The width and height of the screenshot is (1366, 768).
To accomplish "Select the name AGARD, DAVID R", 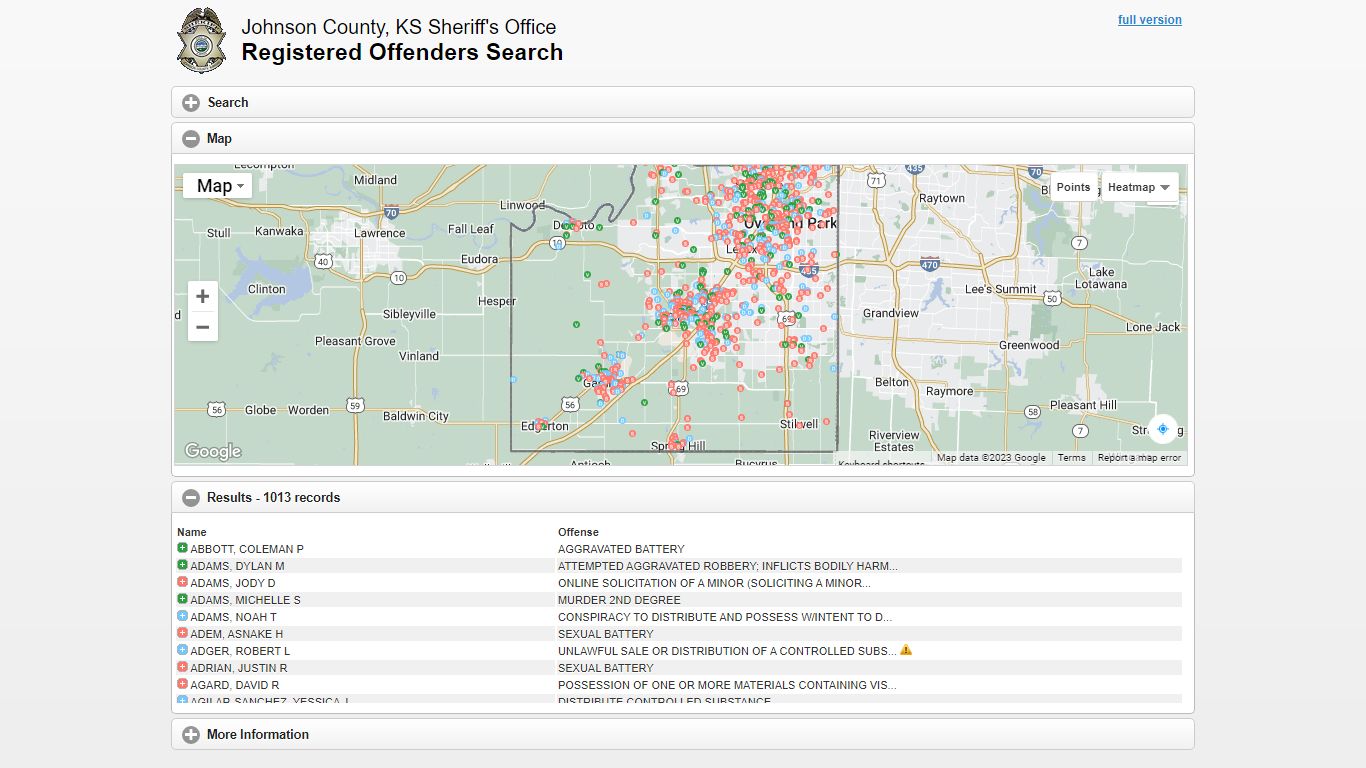I will coord(235,685).
